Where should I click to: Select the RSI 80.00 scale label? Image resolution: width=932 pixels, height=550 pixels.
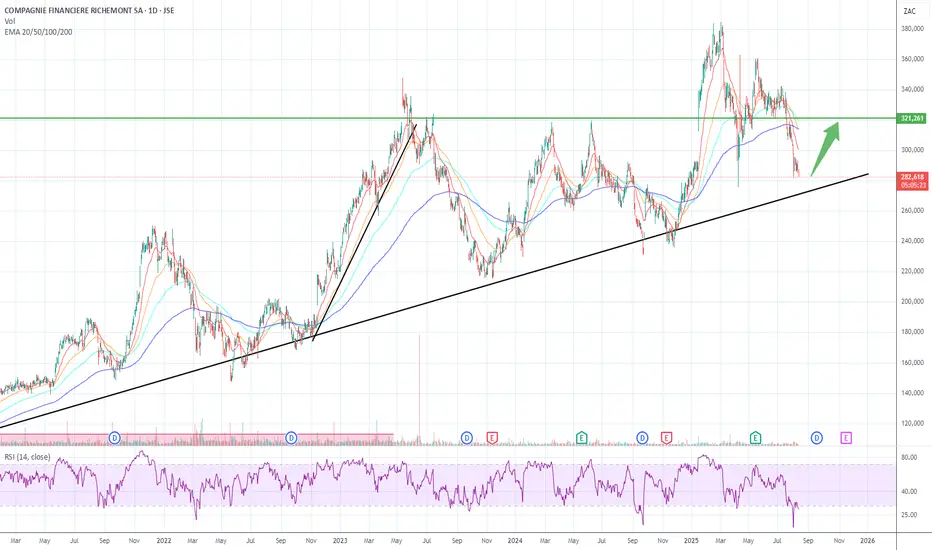click(x=909, y=457)
